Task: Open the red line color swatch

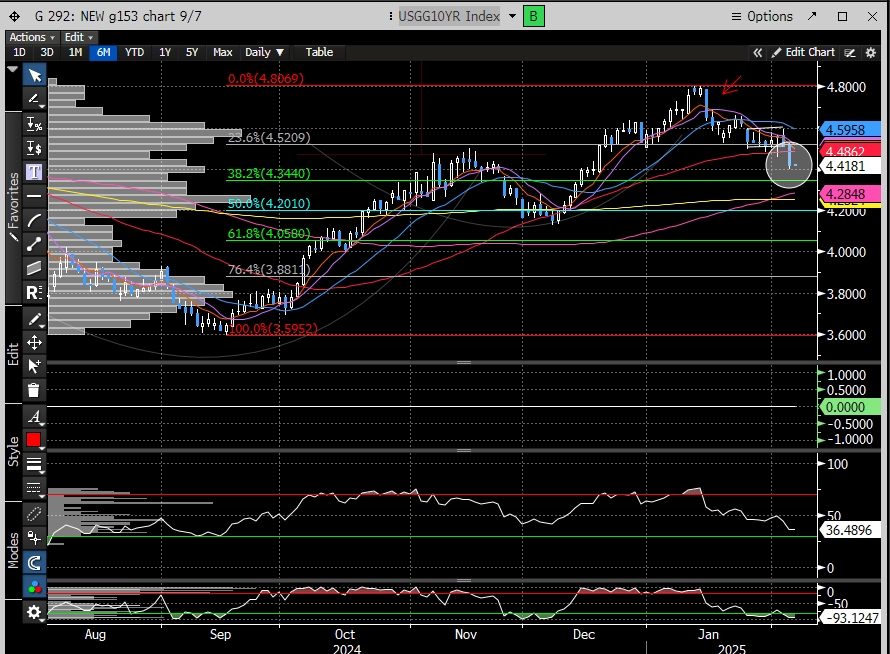Action: (34, 440)
